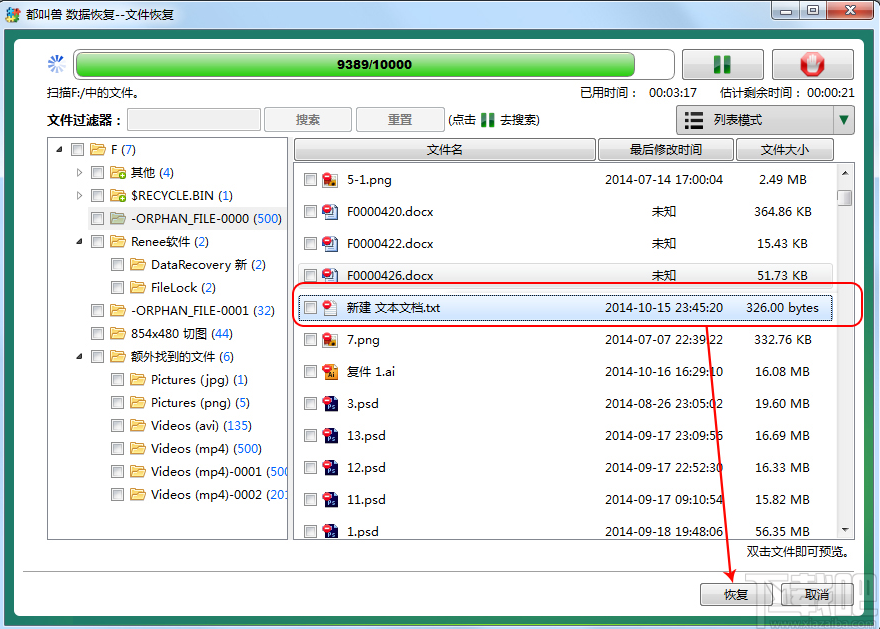Sort by the 文件名 column header
The height and width of the screenshot is (629, 880).
(x=444, y=150)
